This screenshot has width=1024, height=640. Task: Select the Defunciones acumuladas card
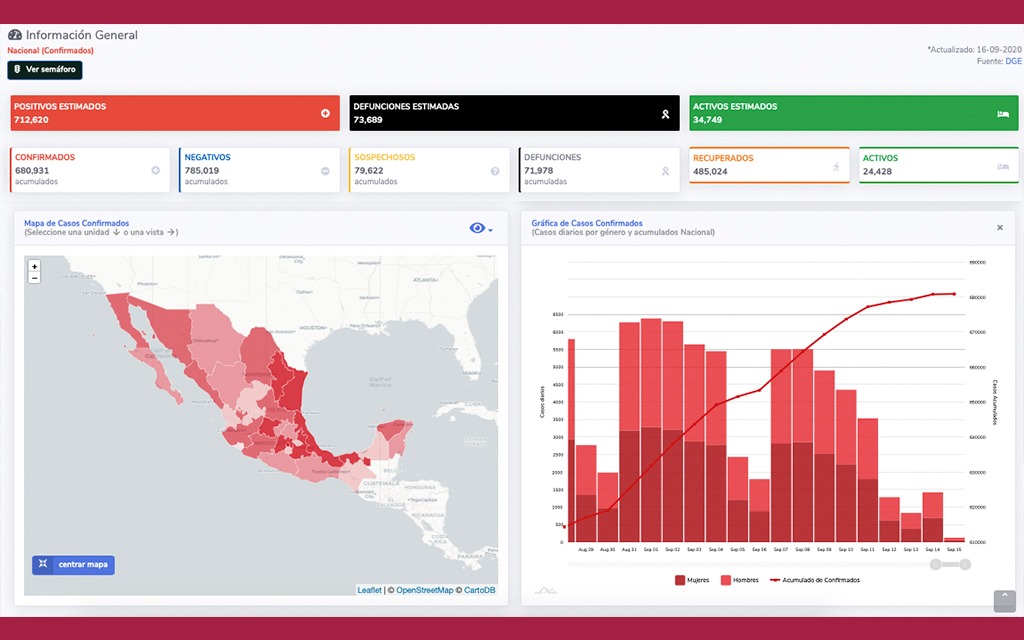598,170
